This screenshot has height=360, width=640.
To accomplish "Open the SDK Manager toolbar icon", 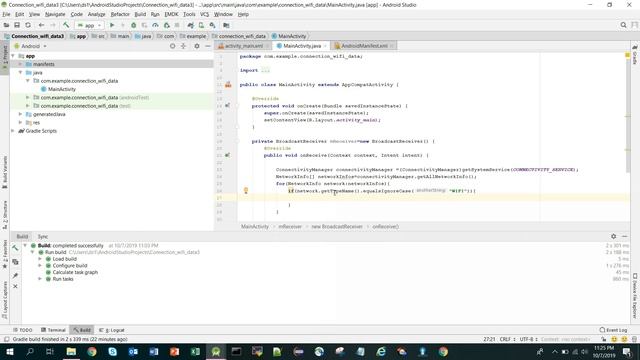I will pyautogui.click(x=212, y=25).
